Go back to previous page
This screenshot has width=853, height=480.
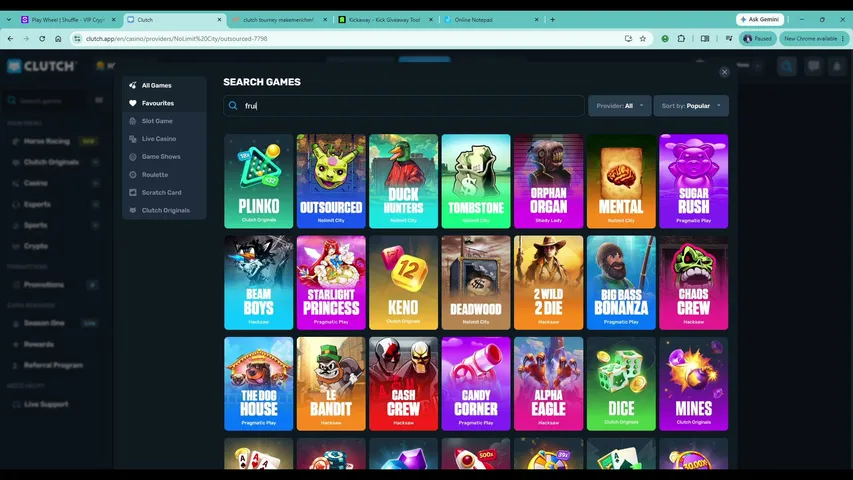pos(10,39)
